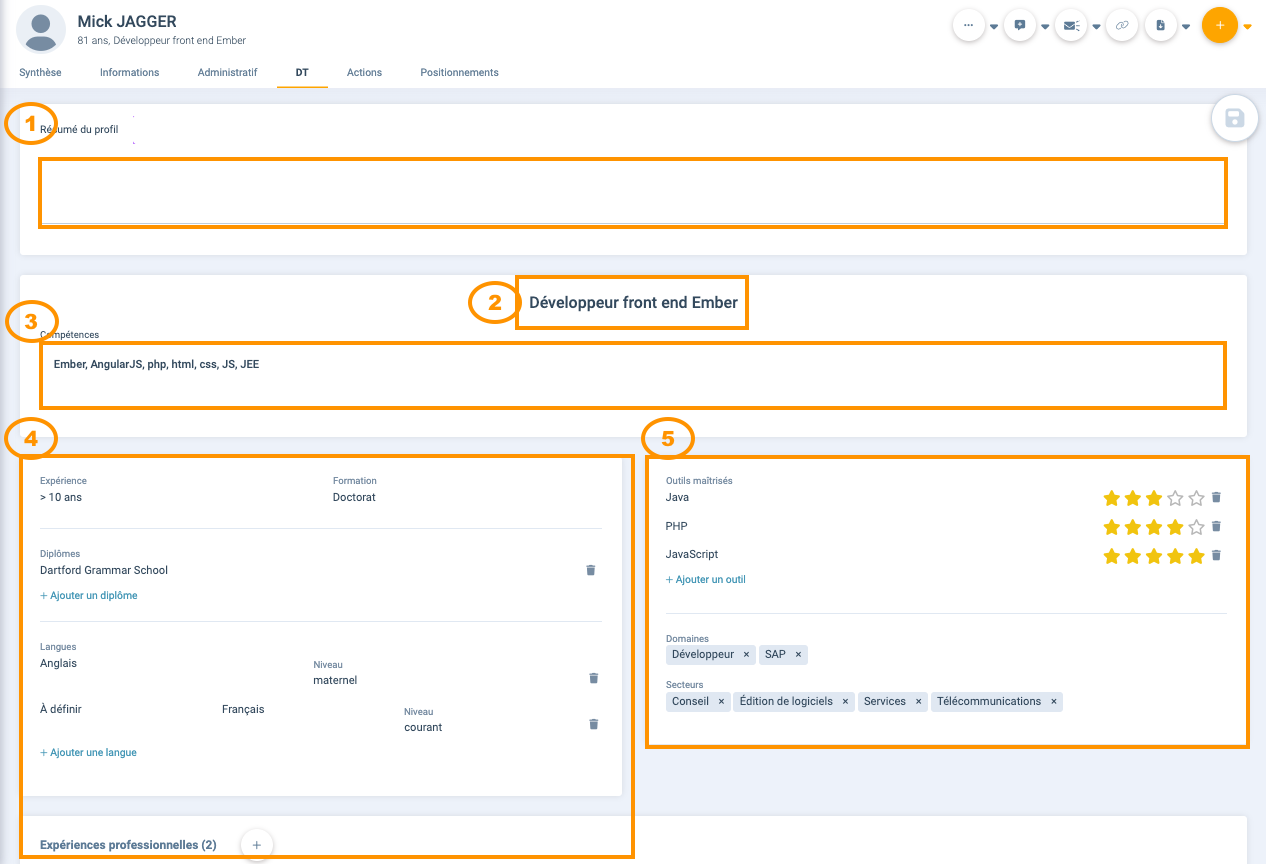Set PHP rating to four stars

pyautogui.click(x=1175, y=527)
